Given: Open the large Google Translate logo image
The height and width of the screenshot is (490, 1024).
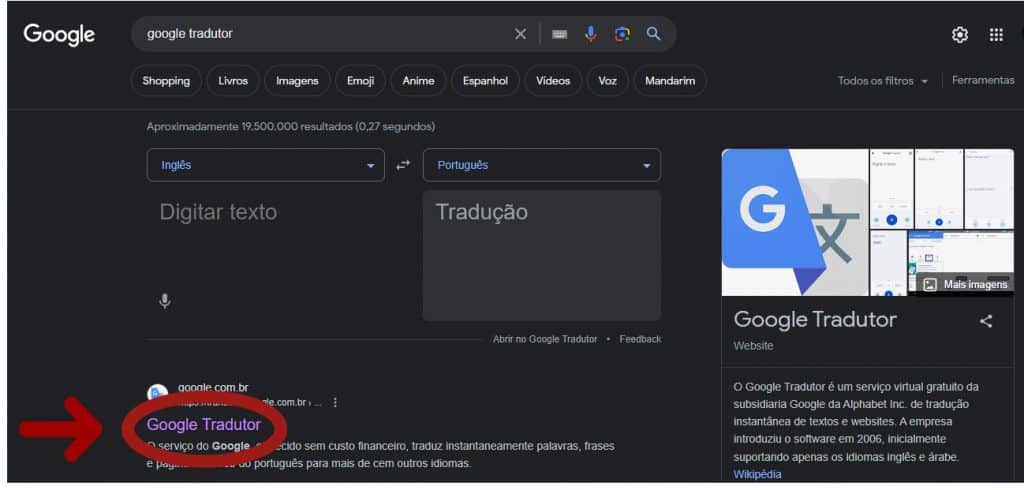Looking at the screenshot, I should [x=795, y=222].
